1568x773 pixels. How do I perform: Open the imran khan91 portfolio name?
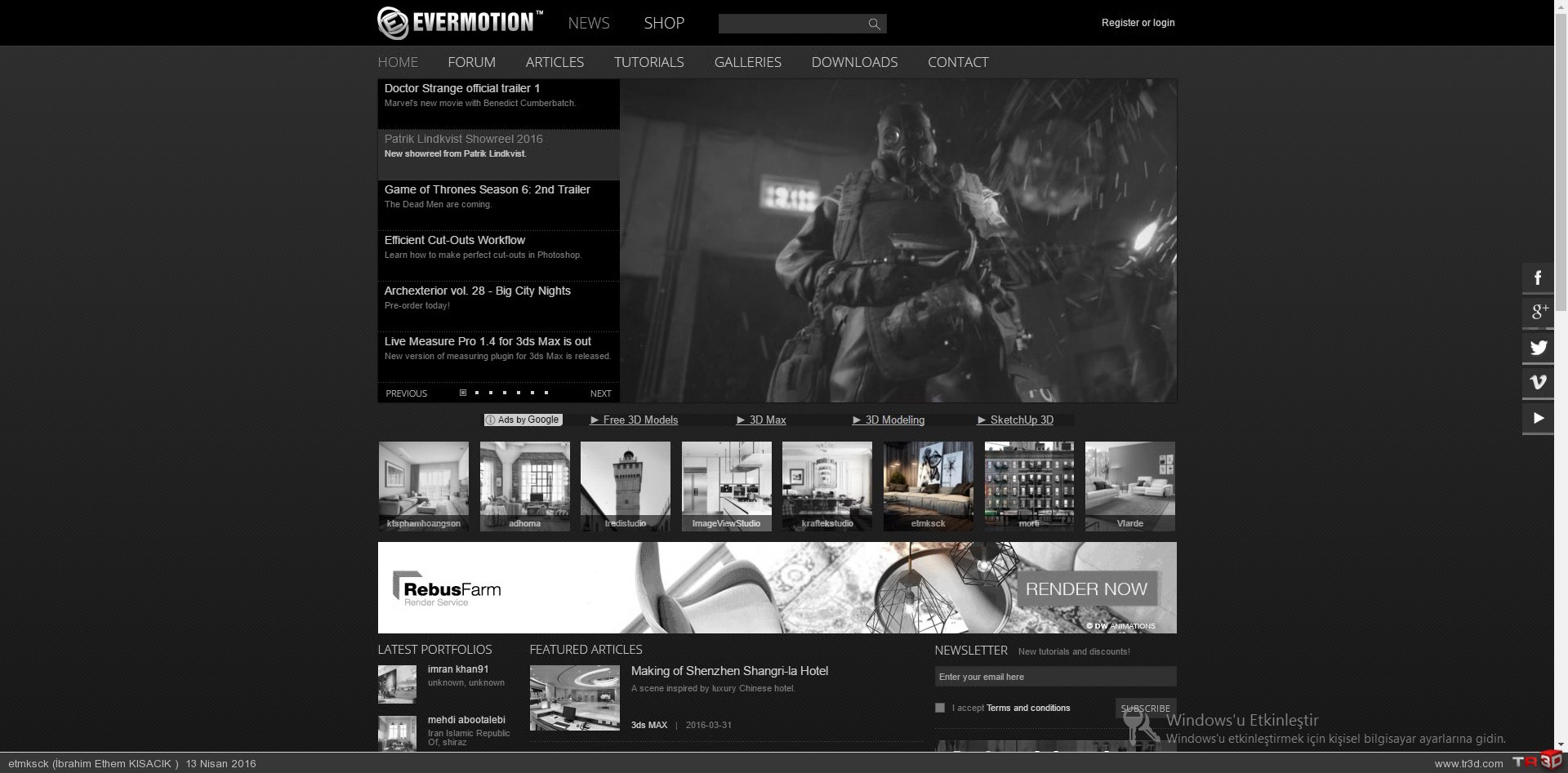click(458, 669)
